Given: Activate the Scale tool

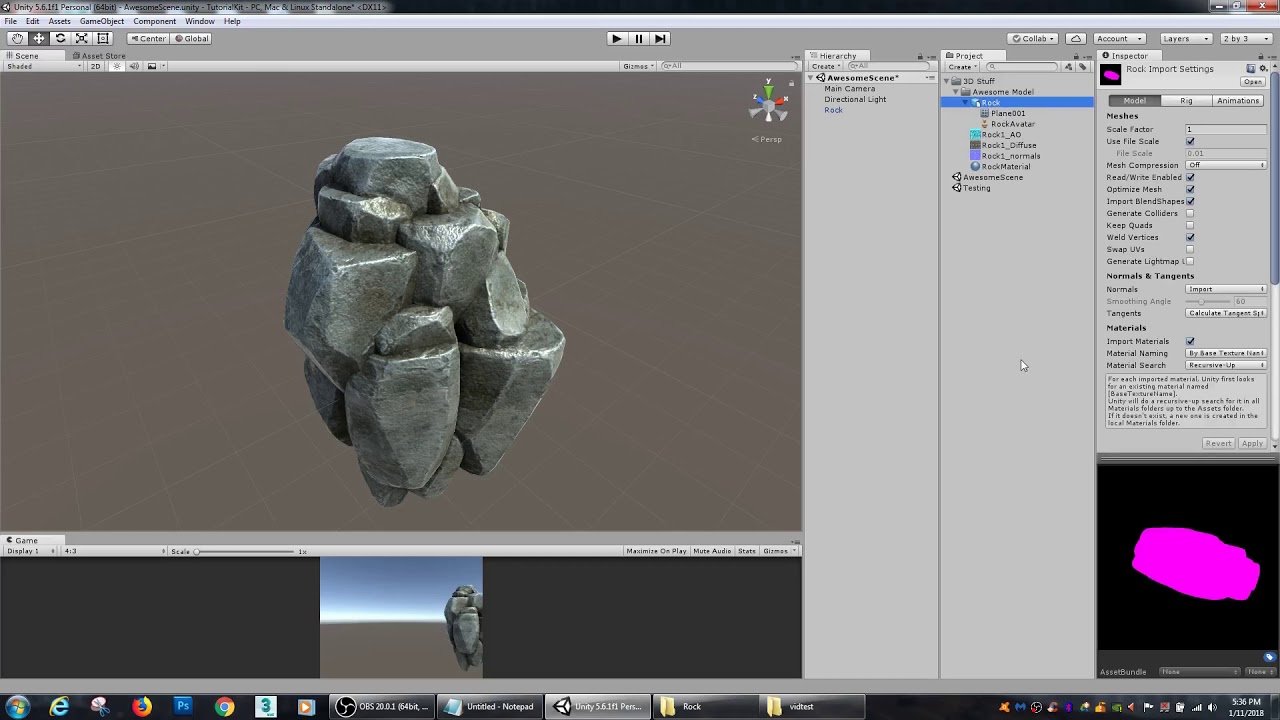Looking at the screenshot, I should [82, 38].
